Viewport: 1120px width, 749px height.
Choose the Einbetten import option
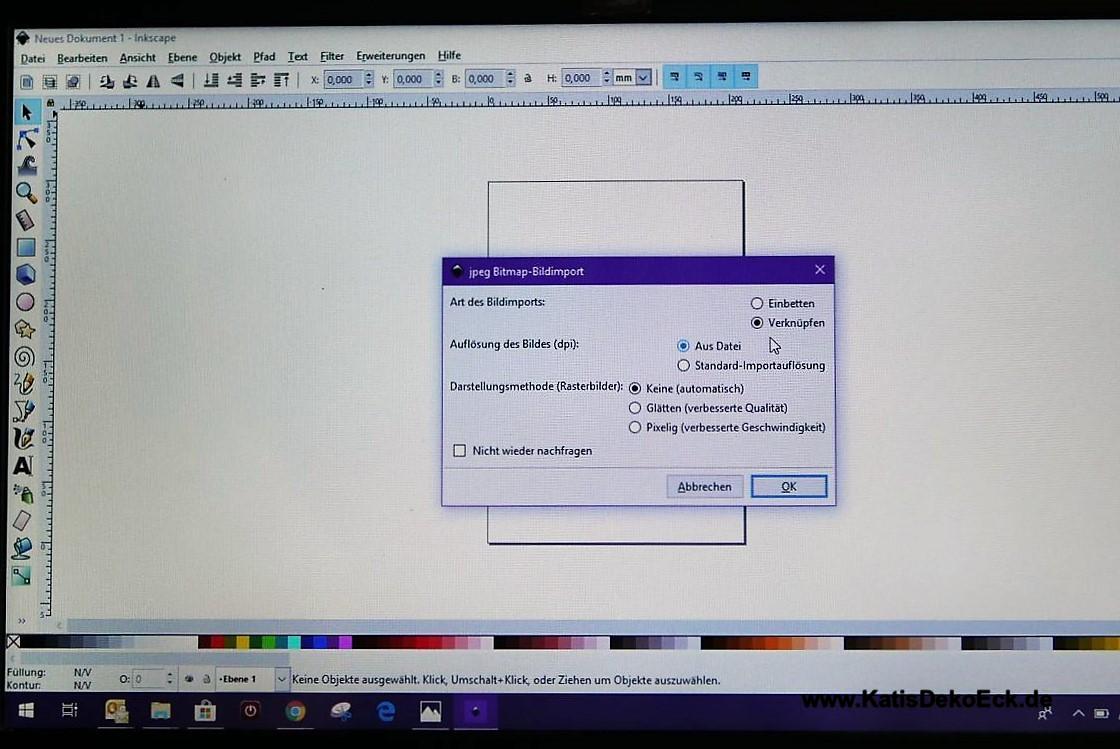[x=757, y=303]
